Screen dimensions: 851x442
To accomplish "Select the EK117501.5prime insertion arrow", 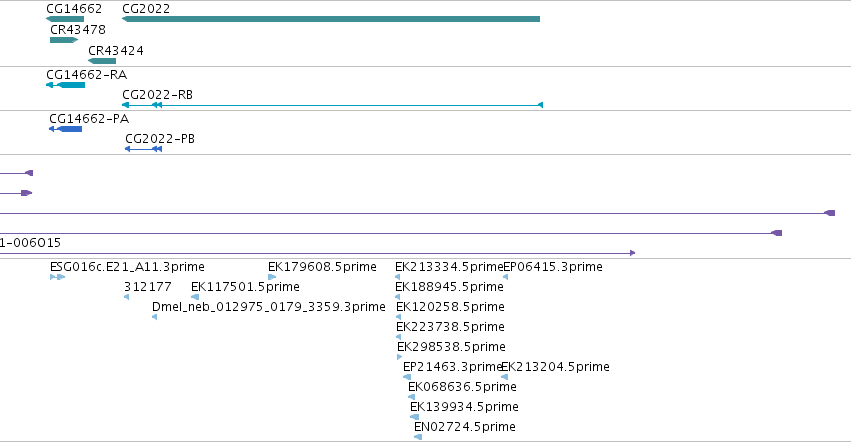I will [x=195, y=297].
